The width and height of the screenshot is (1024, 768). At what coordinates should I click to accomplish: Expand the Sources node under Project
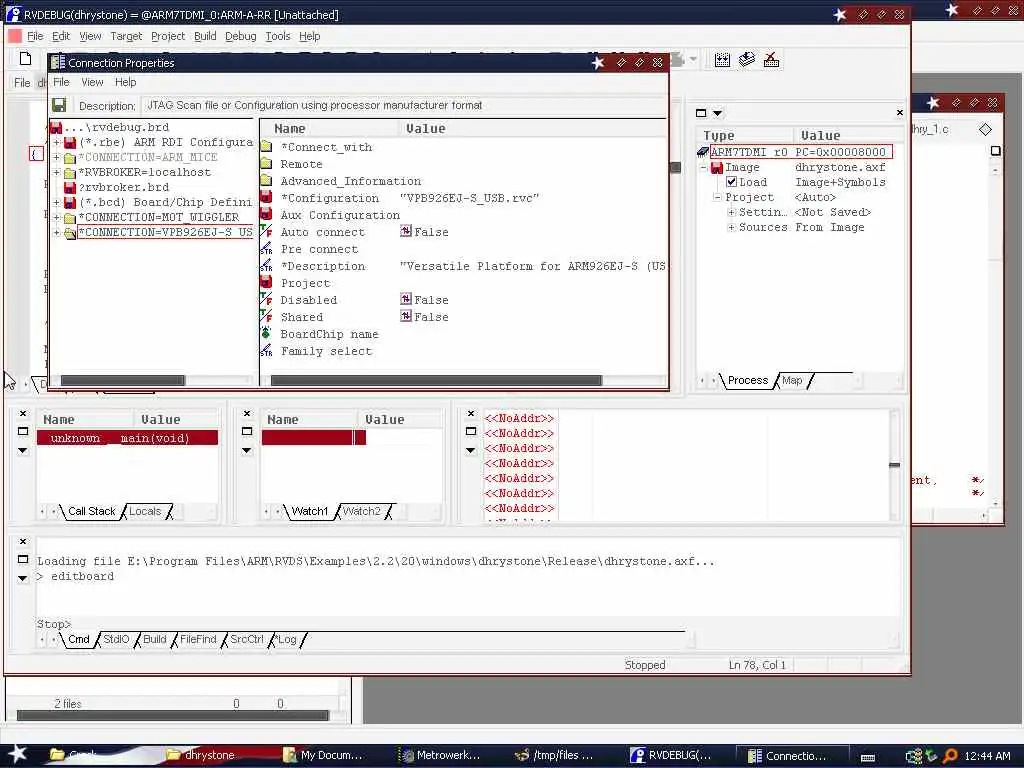pyautogui.click(x=731, y=227)
